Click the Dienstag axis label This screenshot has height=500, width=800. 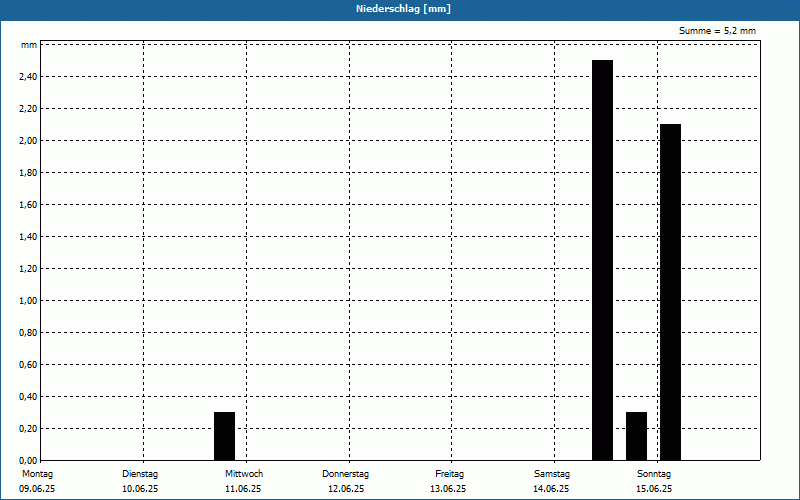[140, 474]
